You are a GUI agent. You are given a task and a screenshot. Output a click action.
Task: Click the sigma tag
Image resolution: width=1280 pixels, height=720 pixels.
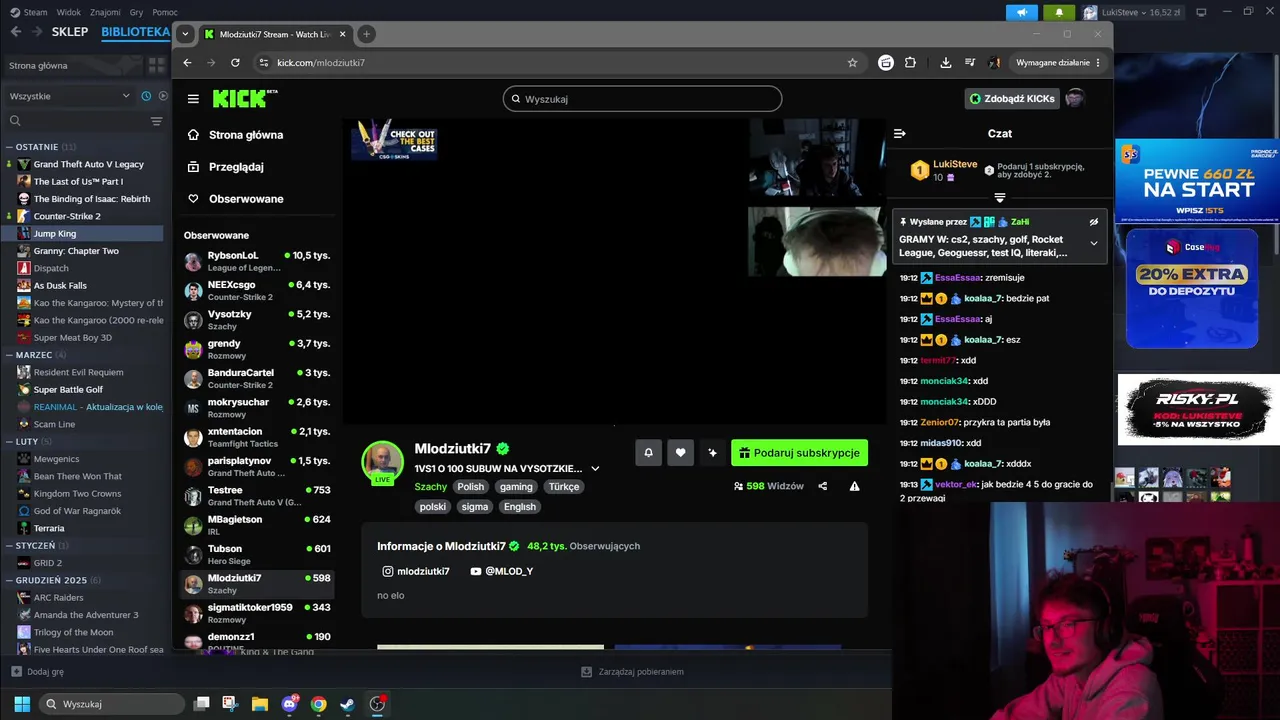(475, 507)
